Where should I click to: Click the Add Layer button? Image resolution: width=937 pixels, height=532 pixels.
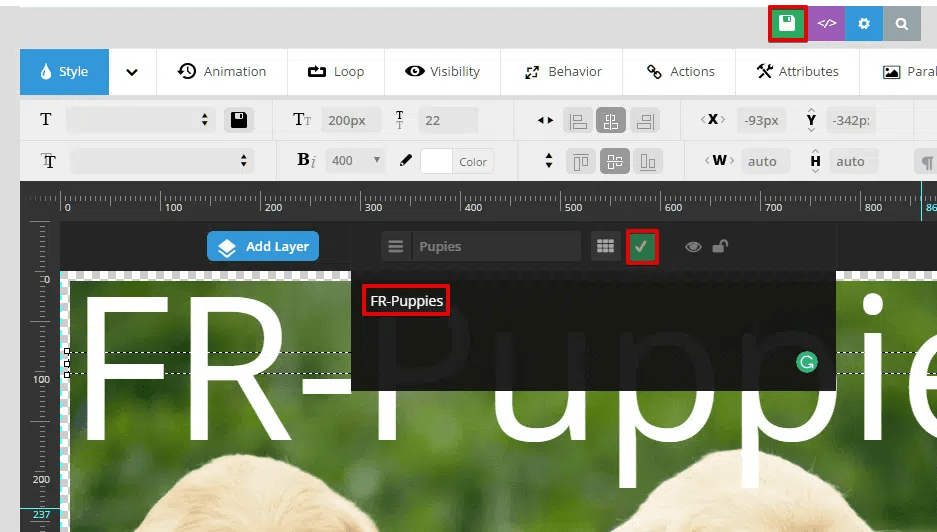coord(263,246)
